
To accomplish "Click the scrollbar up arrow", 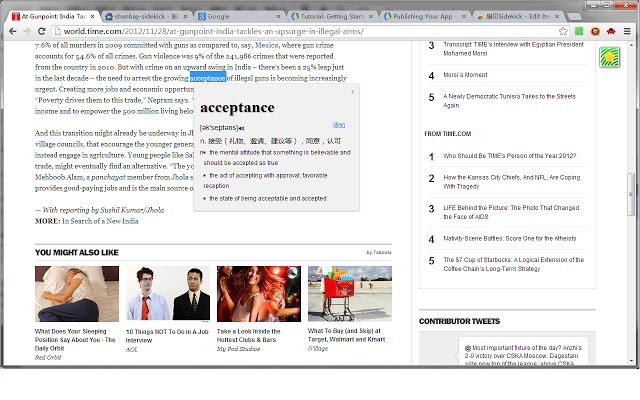I will click(x=631, y=44).
